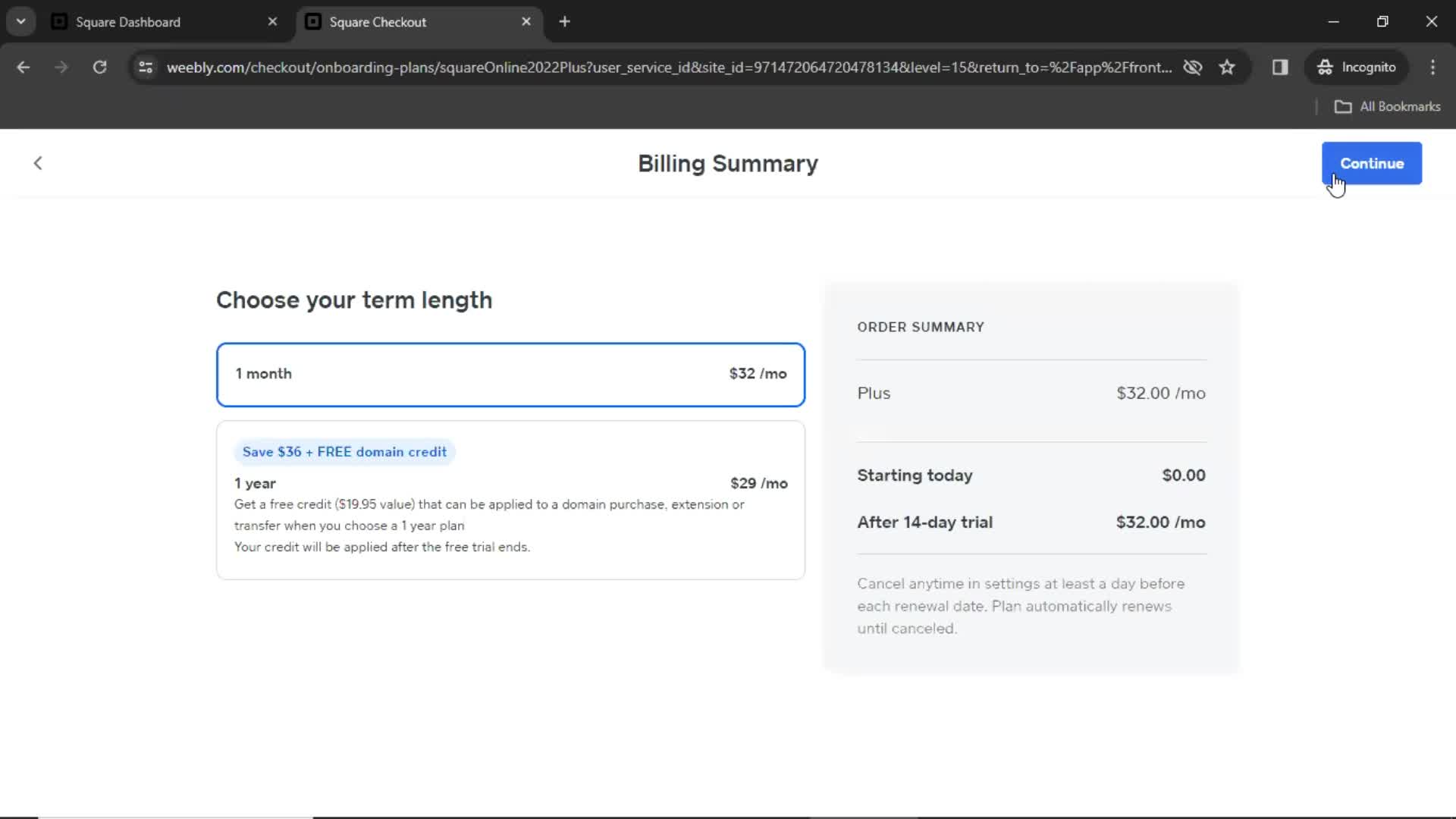1456x819 pixels.
Task: Click the back arrow on billing page
Action: click(x=37, y=163)
